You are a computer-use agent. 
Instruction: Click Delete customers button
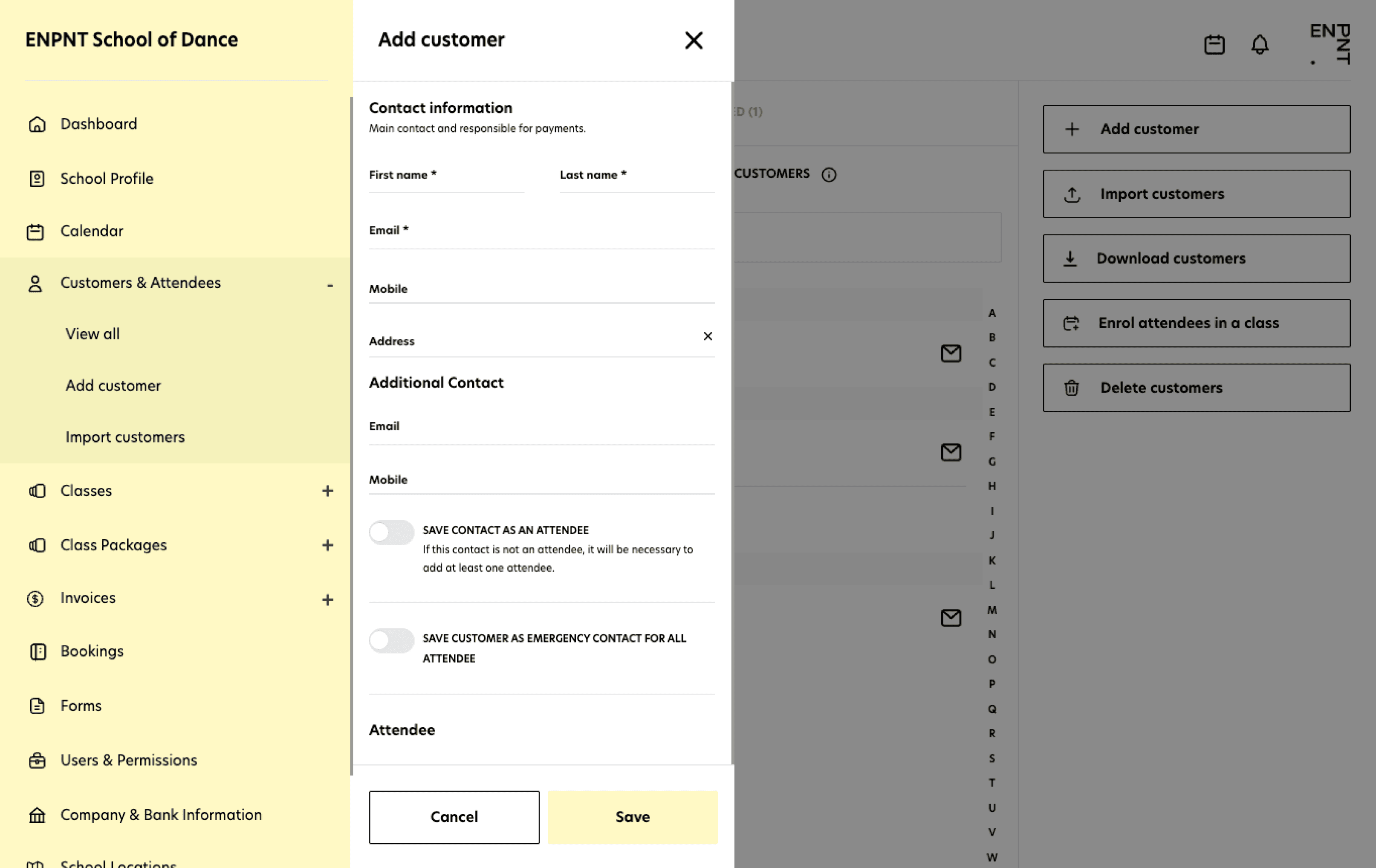tap(1197, 388)
